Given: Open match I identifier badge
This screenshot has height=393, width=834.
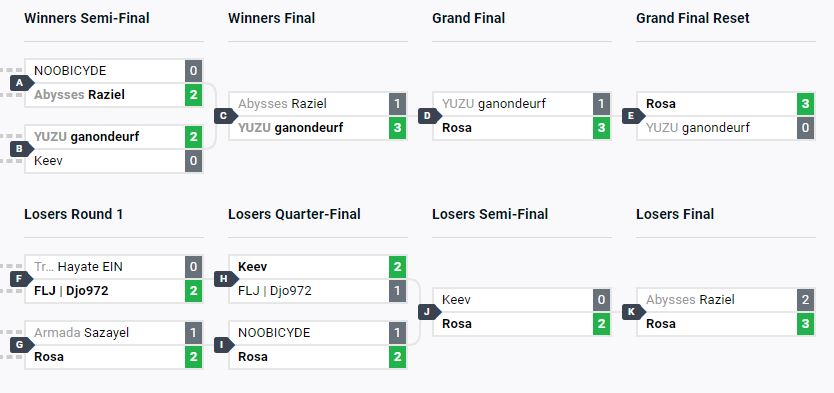Looking at the screenshot, I should tap(226, 345).
